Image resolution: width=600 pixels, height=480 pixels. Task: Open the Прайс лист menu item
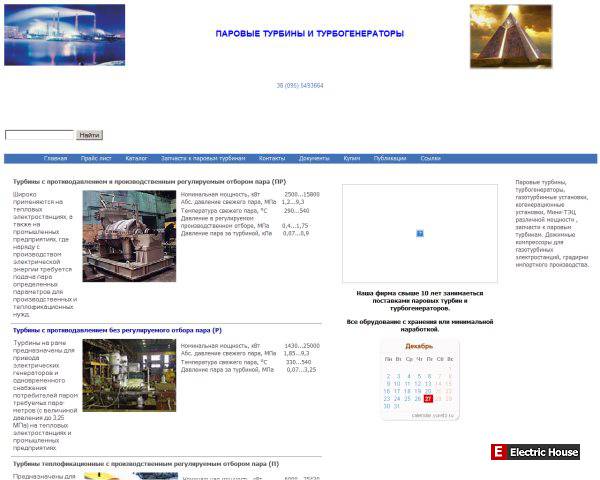tap(96, 158)
